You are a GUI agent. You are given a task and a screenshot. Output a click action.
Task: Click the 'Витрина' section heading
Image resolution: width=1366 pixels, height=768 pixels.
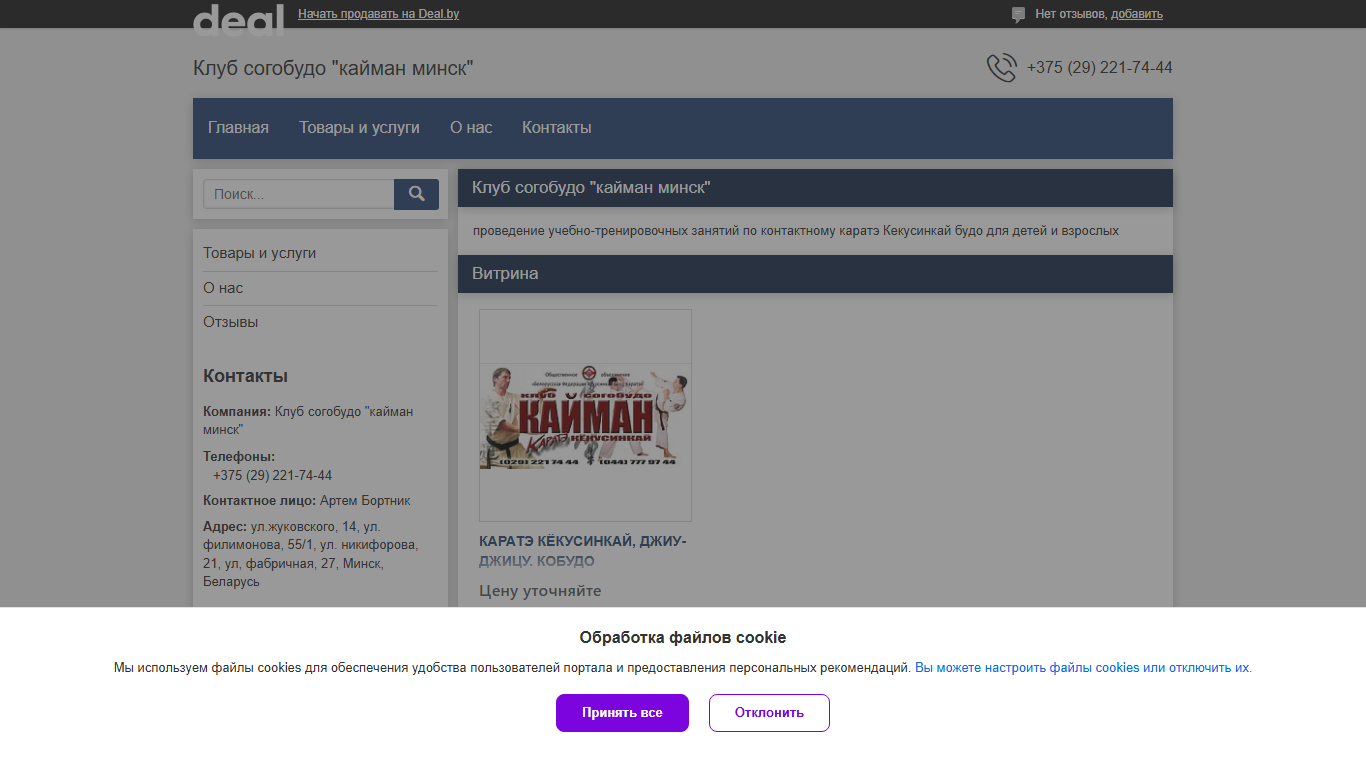pyautogui.click(x=505, y=274)
